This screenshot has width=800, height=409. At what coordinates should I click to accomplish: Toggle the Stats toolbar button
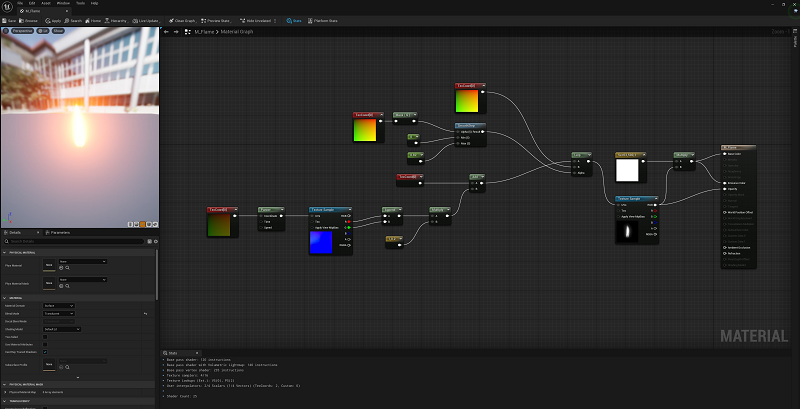(x=294, y=21)
